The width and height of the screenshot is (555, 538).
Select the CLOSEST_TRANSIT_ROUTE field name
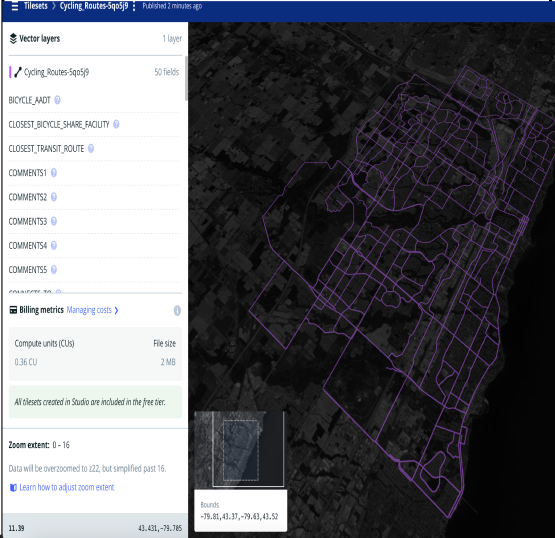(x=46, y=149)
